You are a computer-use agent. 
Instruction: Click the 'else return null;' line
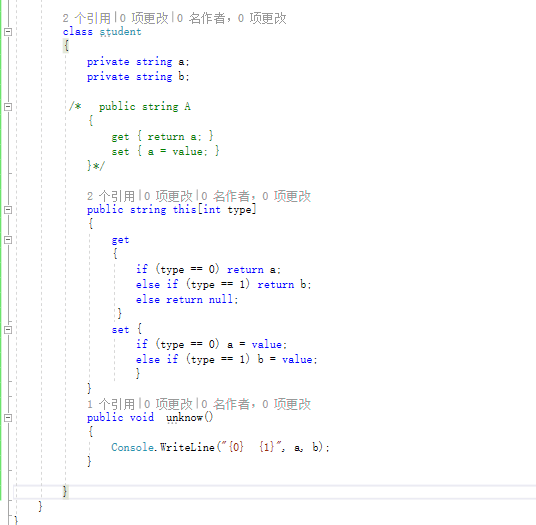[187, 300]
